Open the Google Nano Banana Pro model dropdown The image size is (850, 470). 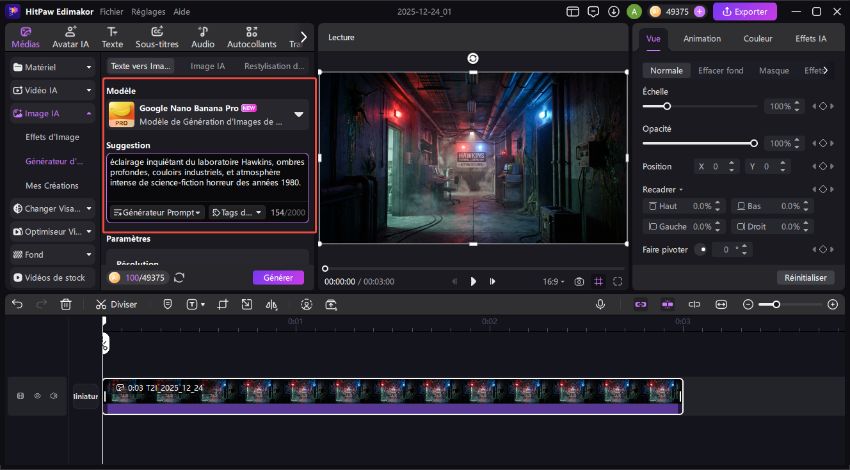click(x=298, y=114)
